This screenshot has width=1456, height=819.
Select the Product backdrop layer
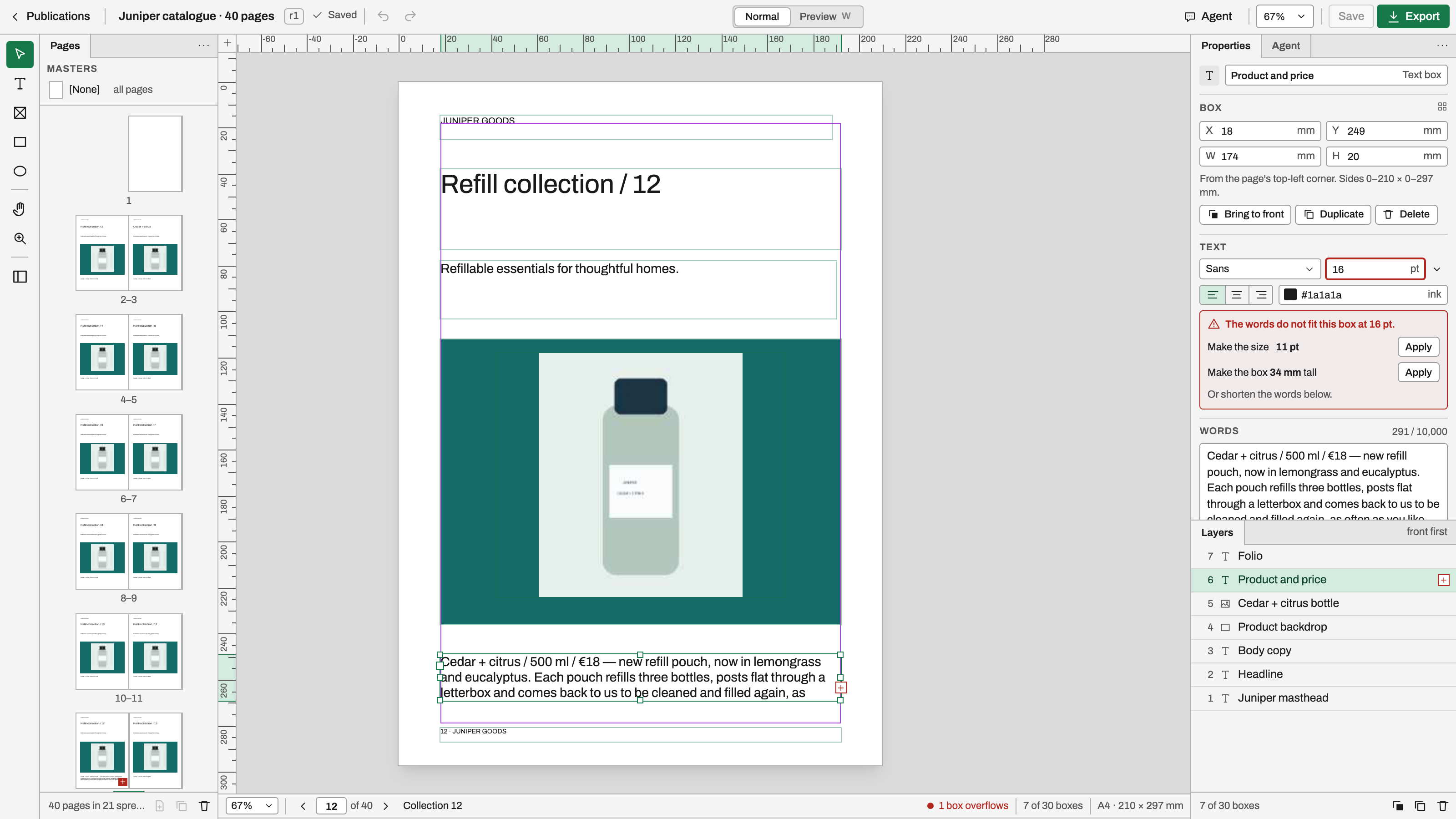click(1323, 627)
